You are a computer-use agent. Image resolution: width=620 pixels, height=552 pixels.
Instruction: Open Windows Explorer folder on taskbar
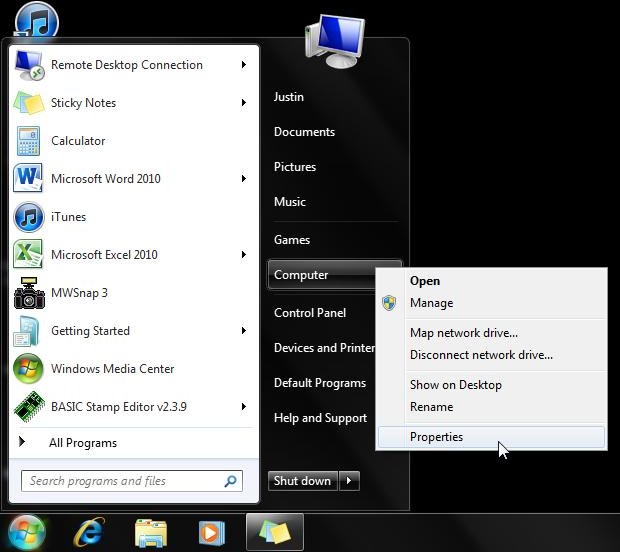151,533
